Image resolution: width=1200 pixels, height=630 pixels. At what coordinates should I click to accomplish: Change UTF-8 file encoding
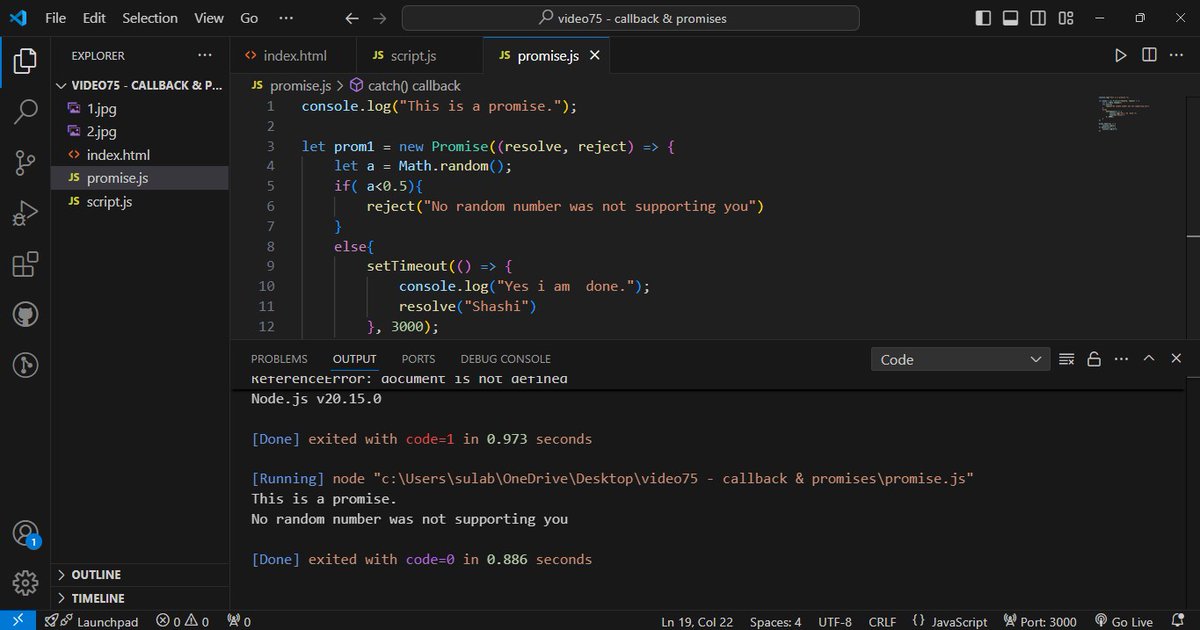(834, 621)
